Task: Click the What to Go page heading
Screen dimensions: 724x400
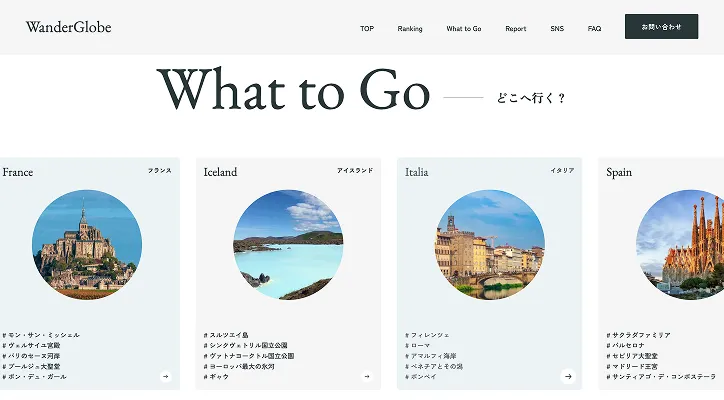Action: point(294,89)
